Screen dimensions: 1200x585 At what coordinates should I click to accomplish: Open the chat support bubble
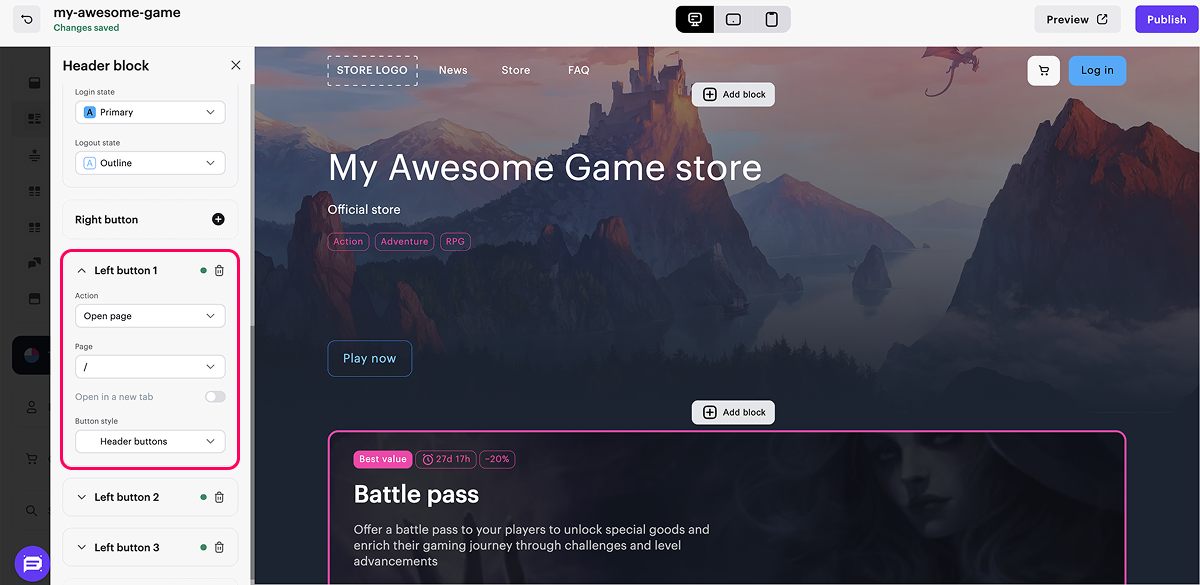click(32, 564)
